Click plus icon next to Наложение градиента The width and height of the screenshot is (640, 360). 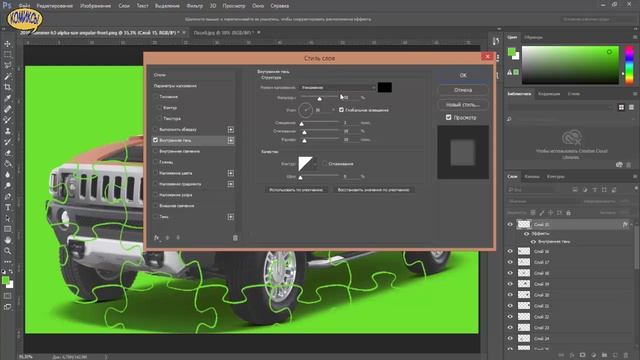(x=231, y=184)
